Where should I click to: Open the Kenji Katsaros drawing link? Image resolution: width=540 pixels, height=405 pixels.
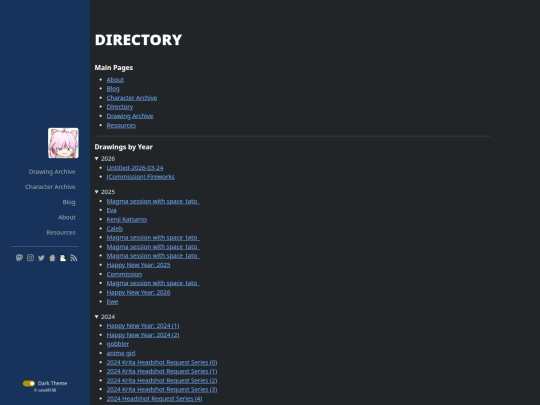point(127,219)
